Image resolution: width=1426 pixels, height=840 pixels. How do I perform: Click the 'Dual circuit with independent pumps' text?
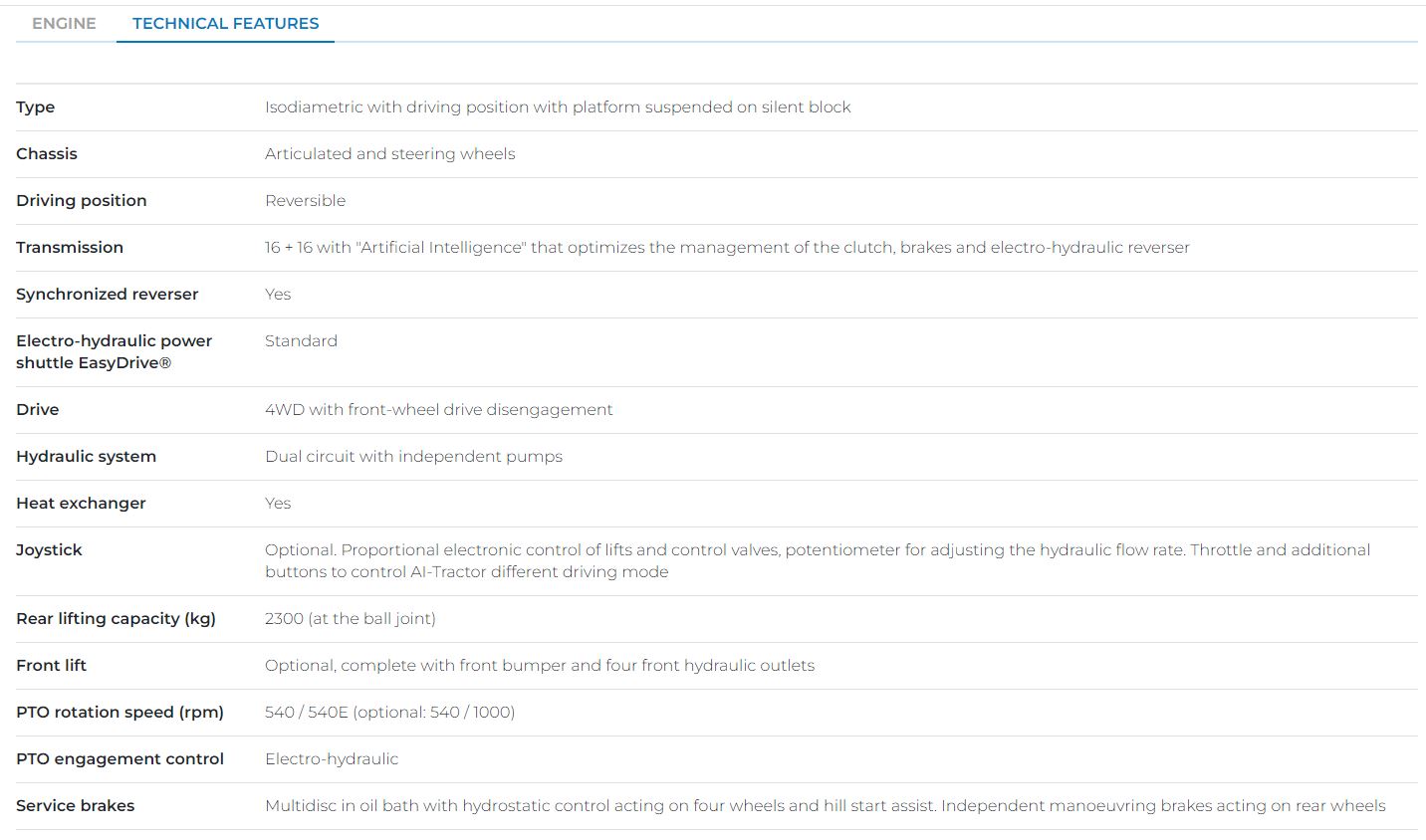pyautogui.click(x=413, y=457)
